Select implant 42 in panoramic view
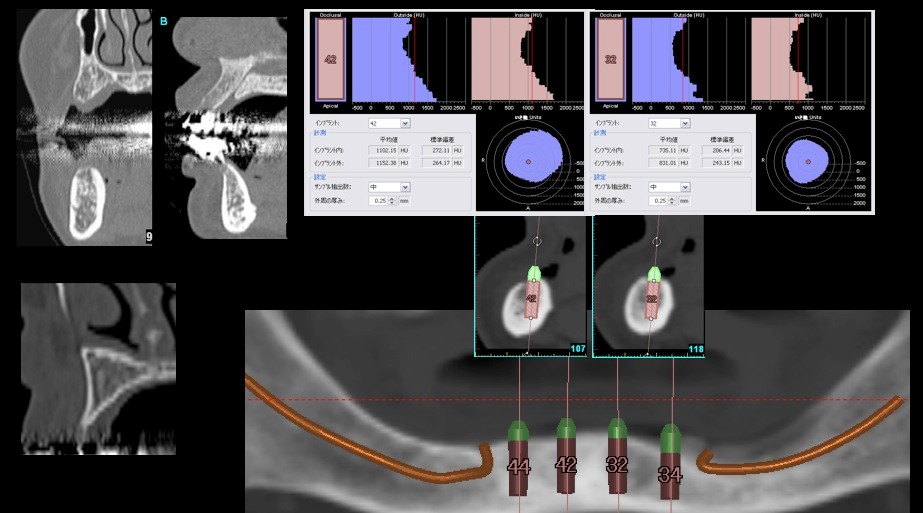The width and height of the screenshot is (923, 513). pyautogui.click(x=566, y=465)
